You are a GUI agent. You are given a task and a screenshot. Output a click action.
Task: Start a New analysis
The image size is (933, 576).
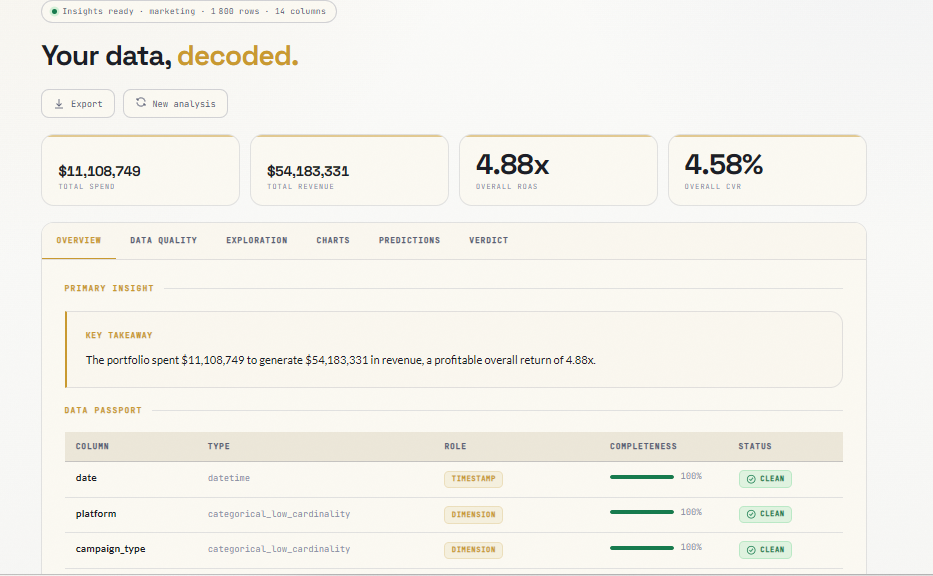point(176,104)
